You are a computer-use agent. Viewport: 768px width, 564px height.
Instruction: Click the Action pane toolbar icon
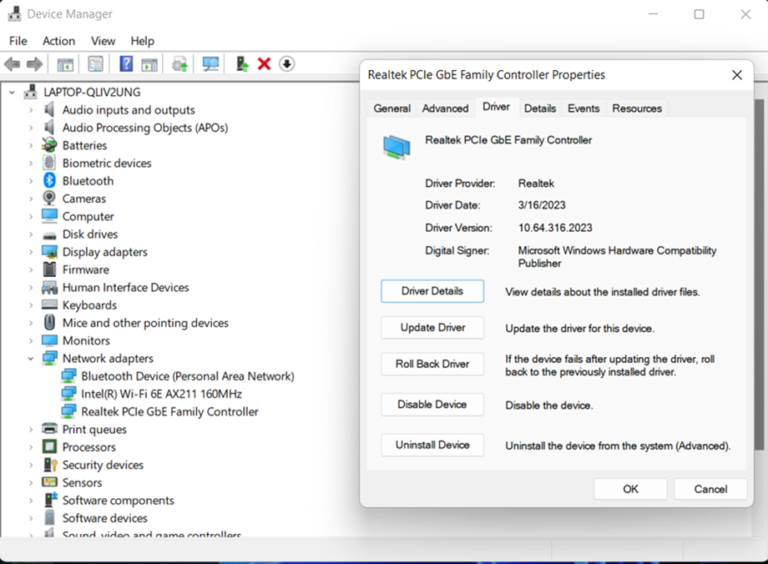(x=149, y=64)
